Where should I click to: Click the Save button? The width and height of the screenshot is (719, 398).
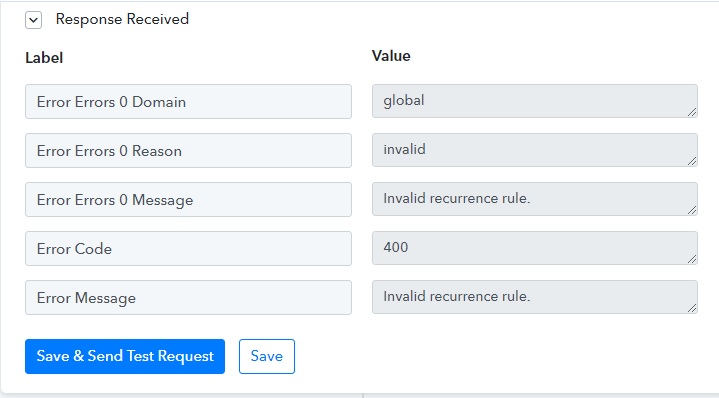pos(267,356)
